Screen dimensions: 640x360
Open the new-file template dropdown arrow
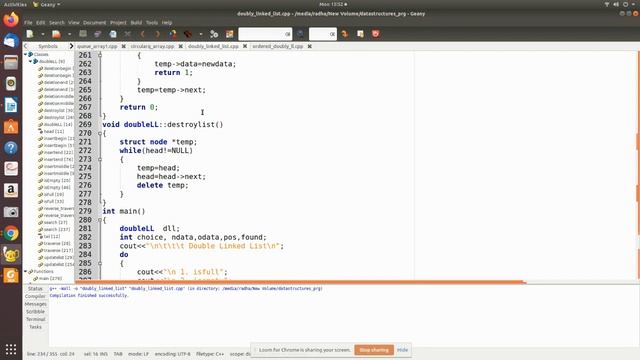(42, 34)
